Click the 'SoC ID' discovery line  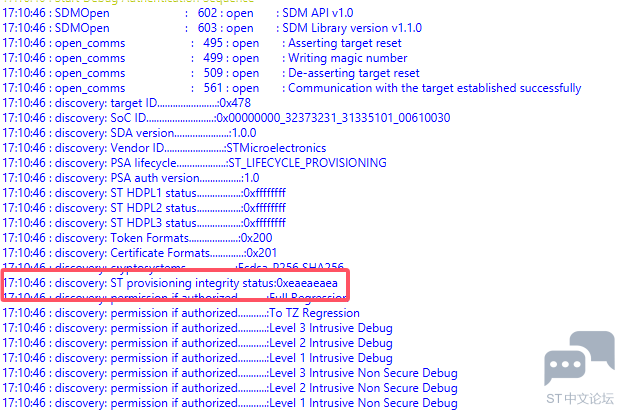coord(226,118)
